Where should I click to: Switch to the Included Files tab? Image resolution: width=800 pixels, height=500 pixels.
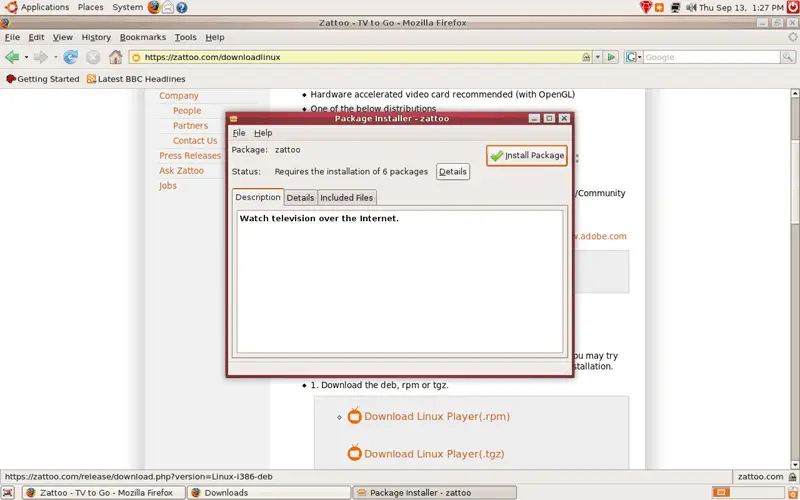pyautogui.click(x=346, y=197)
